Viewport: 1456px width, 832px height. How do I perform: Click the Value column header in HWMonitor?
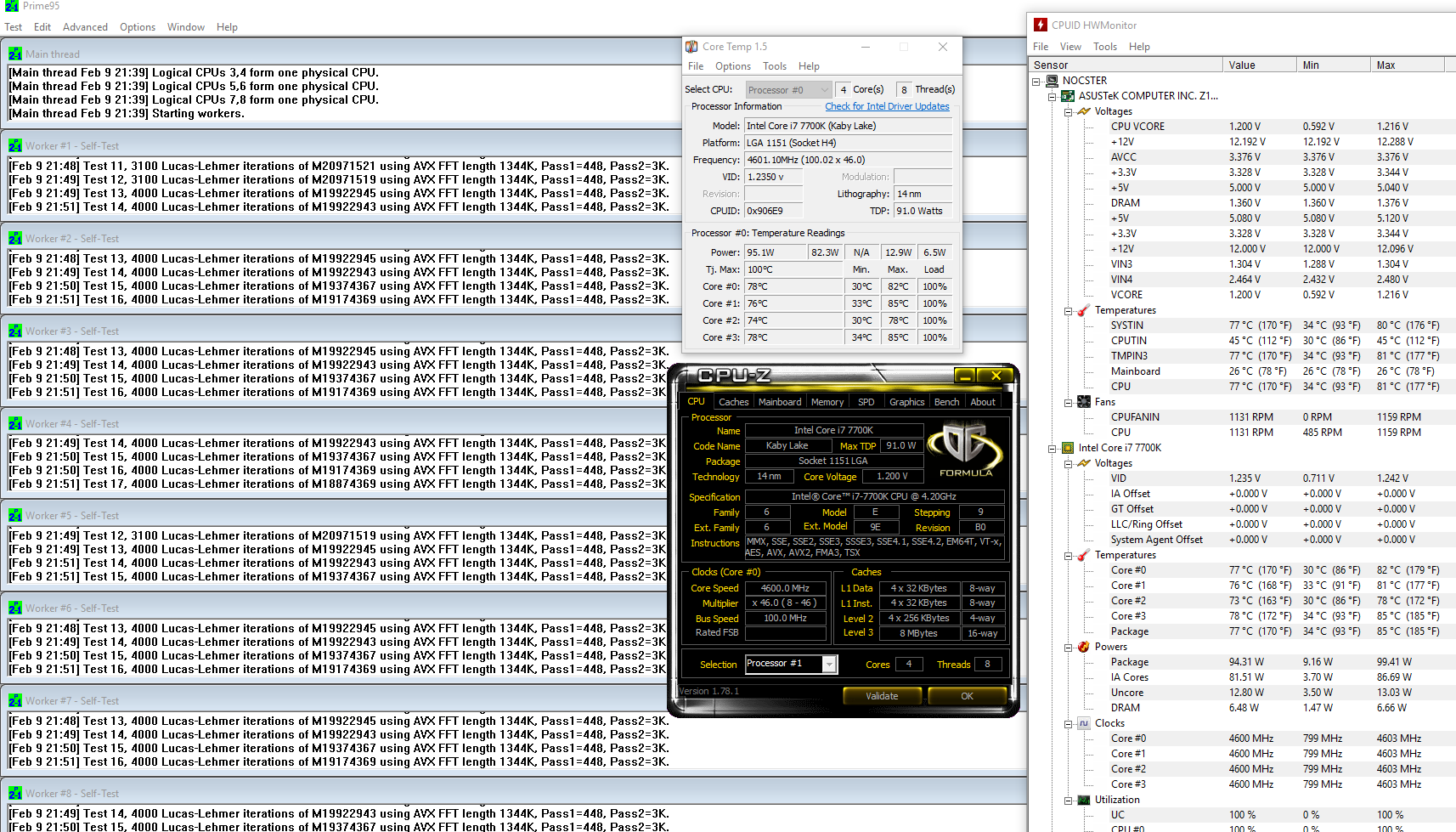1259,65
